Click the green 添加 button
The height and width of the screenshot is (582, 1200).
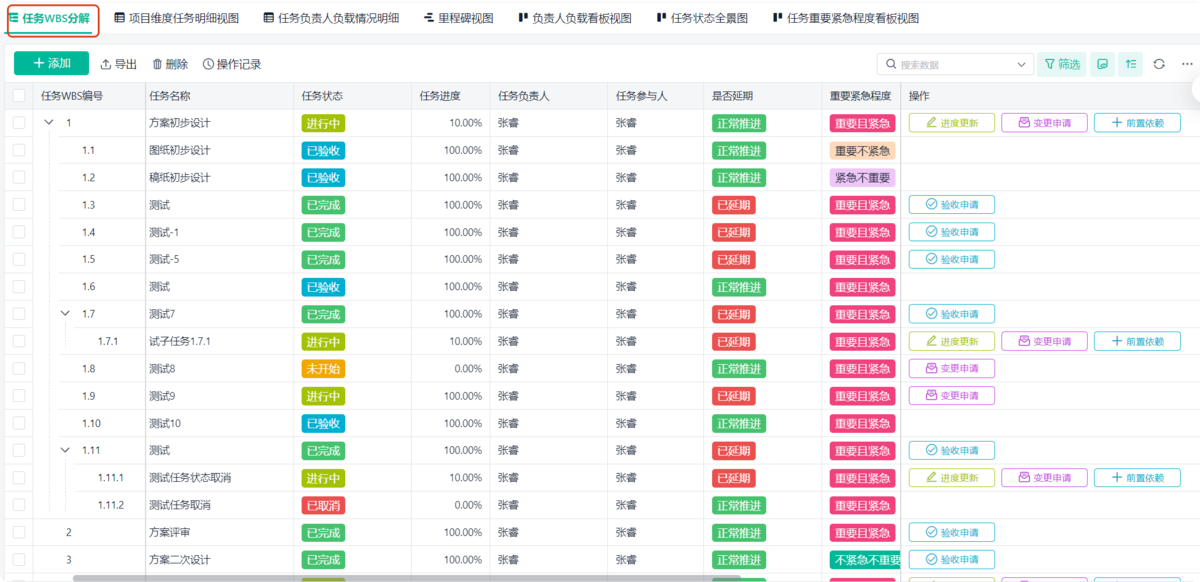(51, 63)
